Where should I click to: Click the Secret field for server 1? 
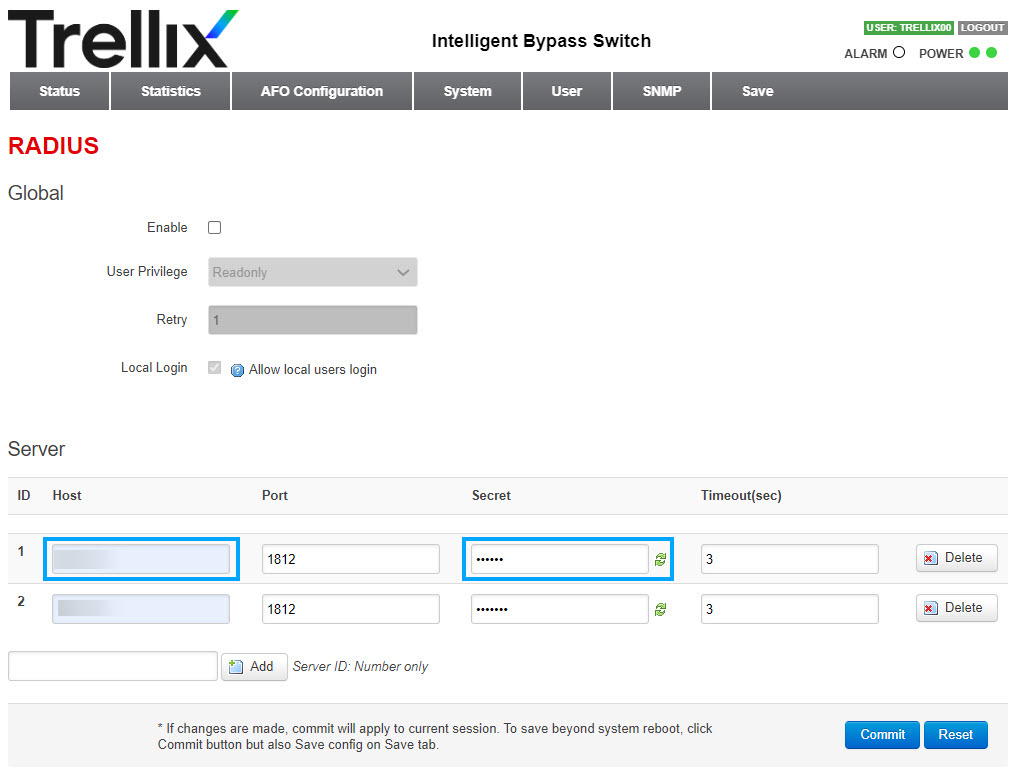[x=559, y=559]
